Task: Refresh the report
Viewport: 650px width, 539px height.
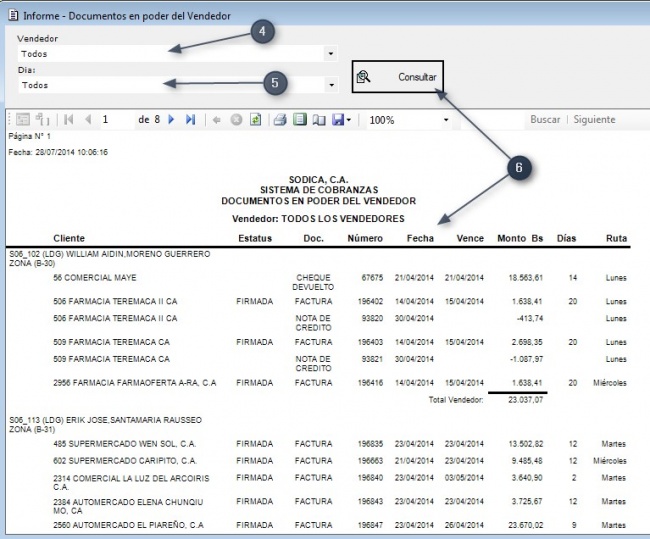Action: coord(256,120)
